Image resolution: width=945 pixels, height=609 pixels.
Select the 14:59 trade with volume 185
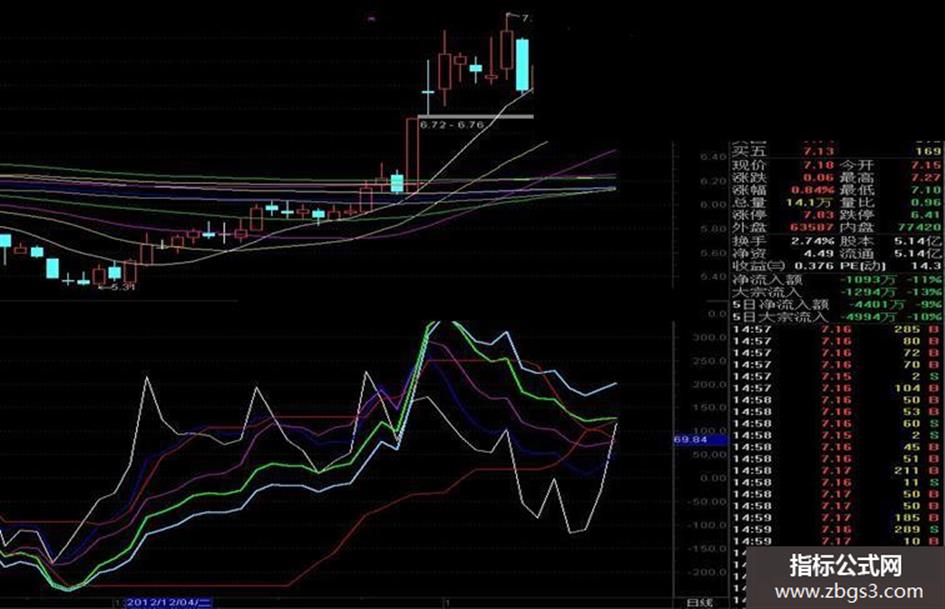[x=837, y=517]
